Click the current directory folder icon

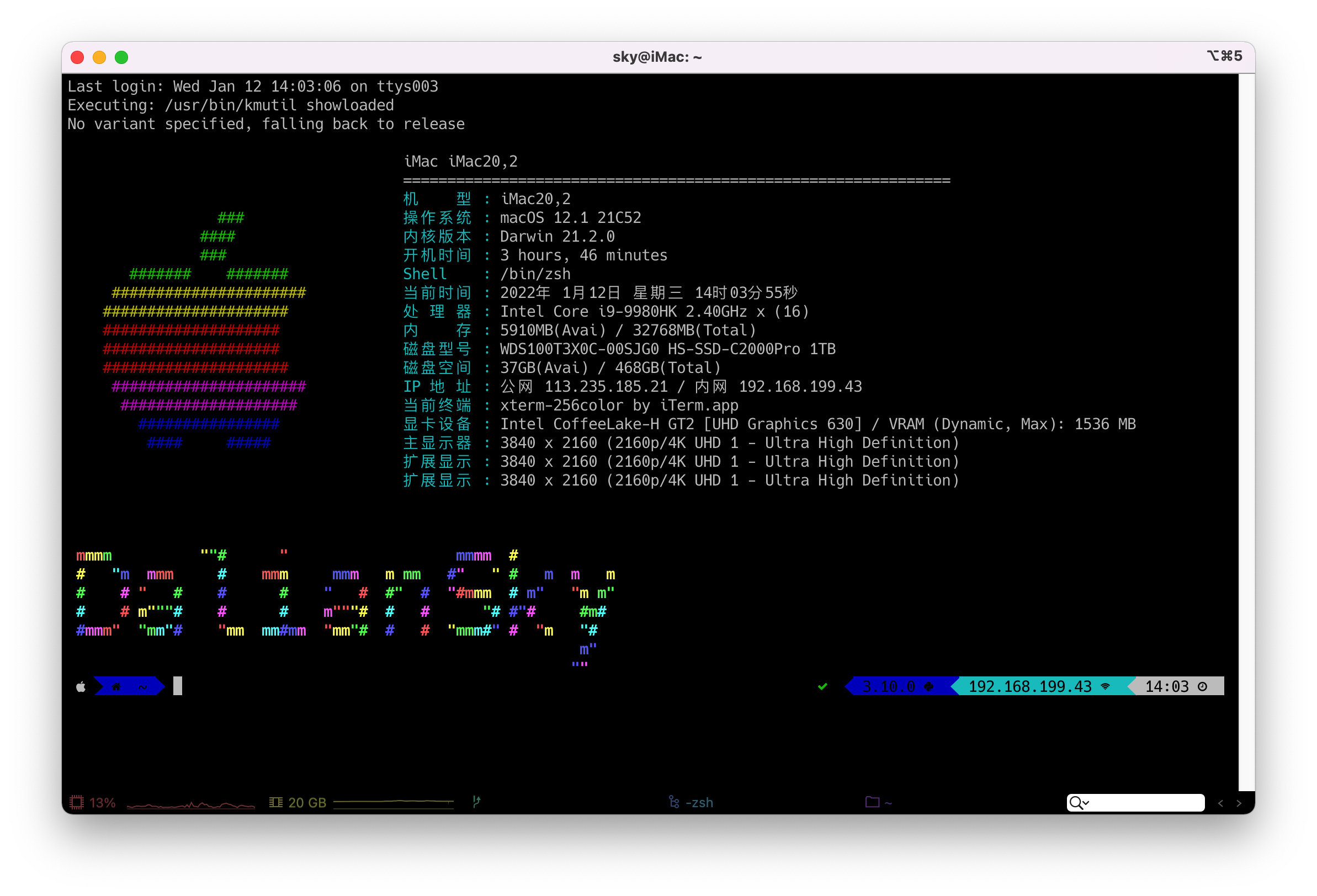click(x=872, y=802)
